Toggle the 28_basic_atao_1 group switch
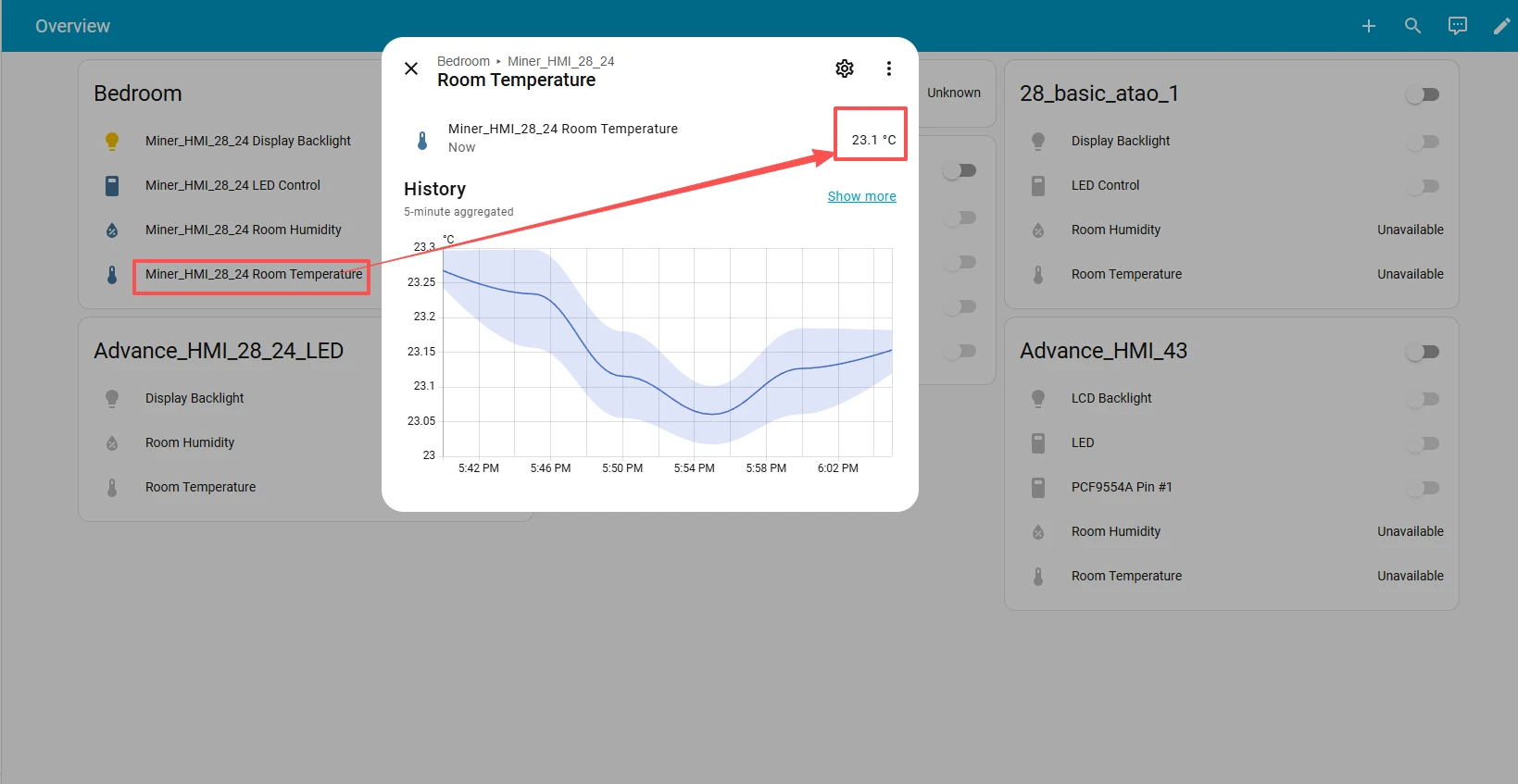The width and height of the screenshot is (1518, 784). pyautogui.click(x=1423, y=94)
